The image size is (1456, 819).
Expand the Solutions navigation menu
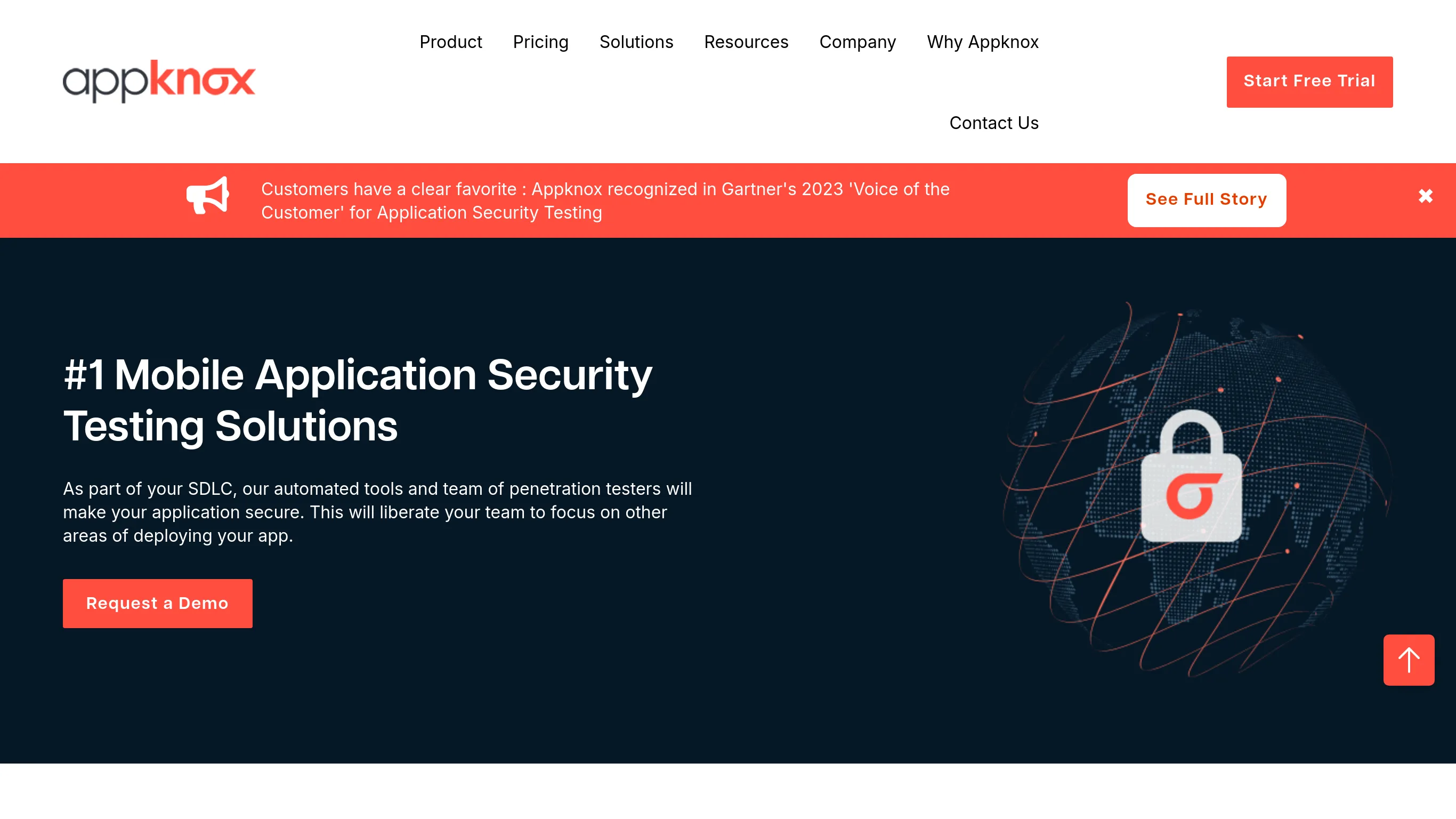(636, 41)
